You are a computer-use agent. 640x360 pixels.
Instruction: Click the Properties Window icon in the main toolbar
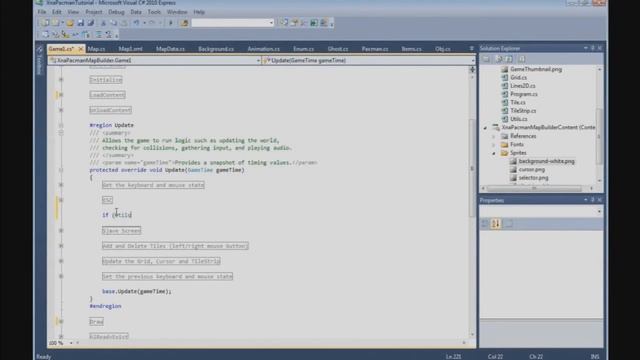coord(294,23)
